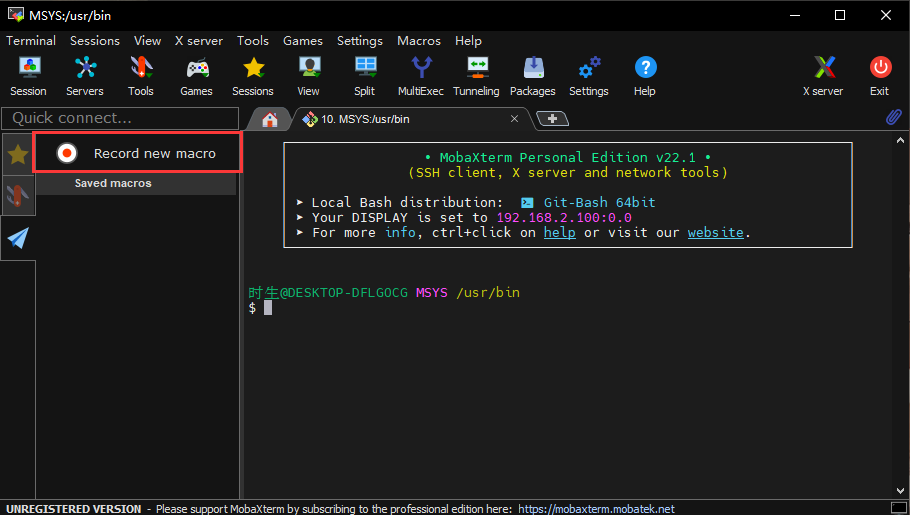This screenshot has width=910, height=515.
Task: Open the mobaxterm.mobatek.net link
Action: point(596,509)
